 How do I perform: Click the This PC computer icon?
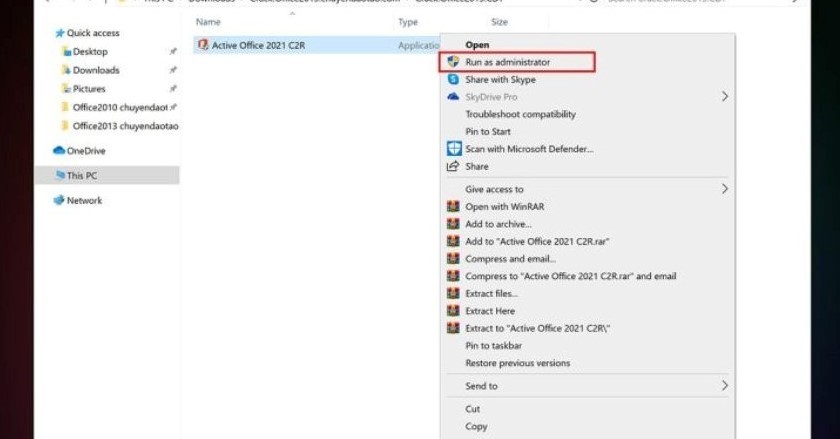60,175
